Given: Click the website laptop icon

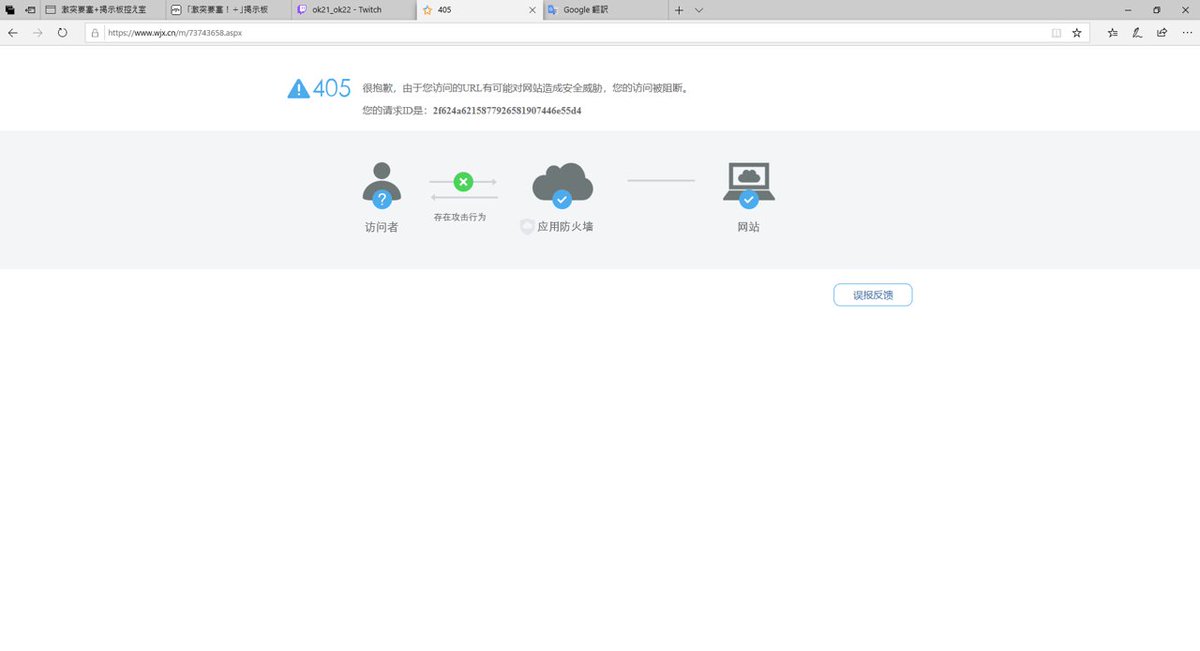Looking at the screenshot, I should (x=749, y=185).
